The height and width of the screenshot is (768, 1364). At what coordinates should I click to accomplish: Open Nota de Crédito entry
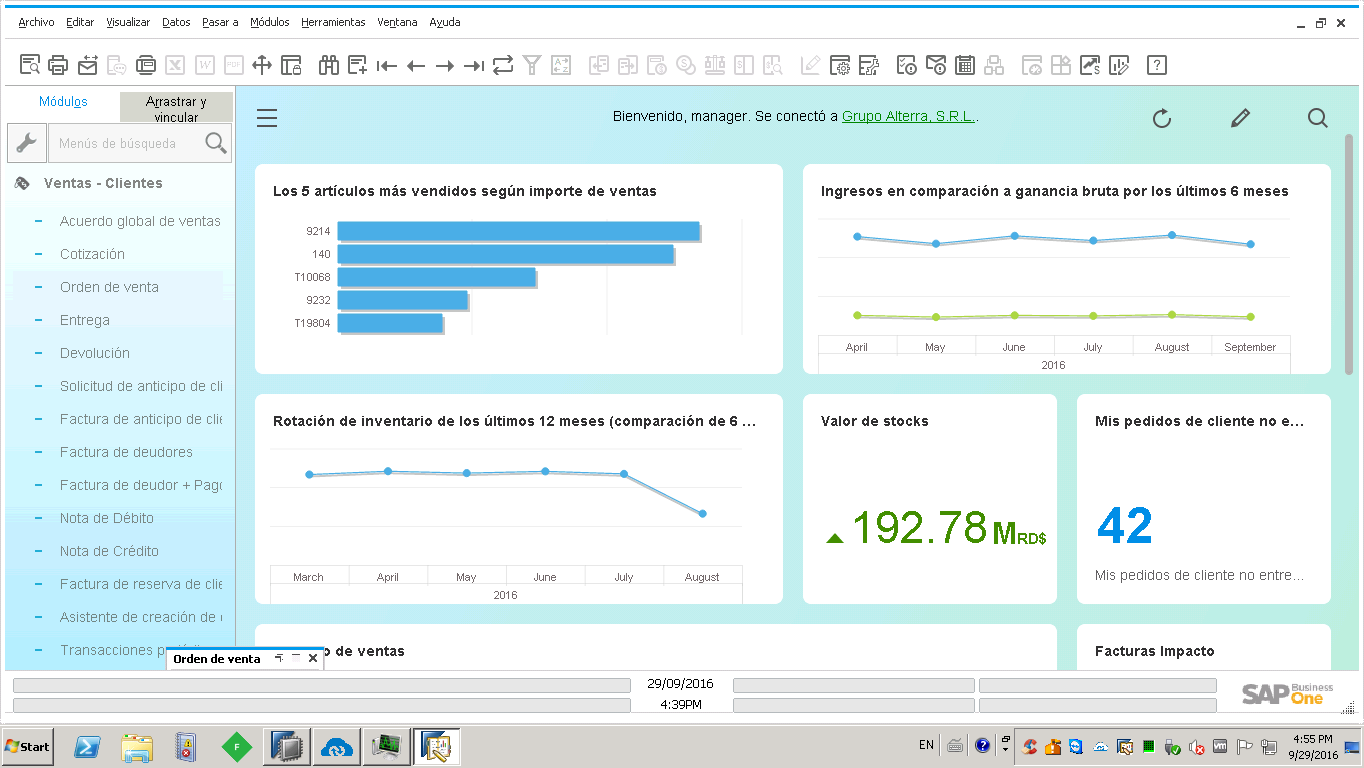[109, 551]
